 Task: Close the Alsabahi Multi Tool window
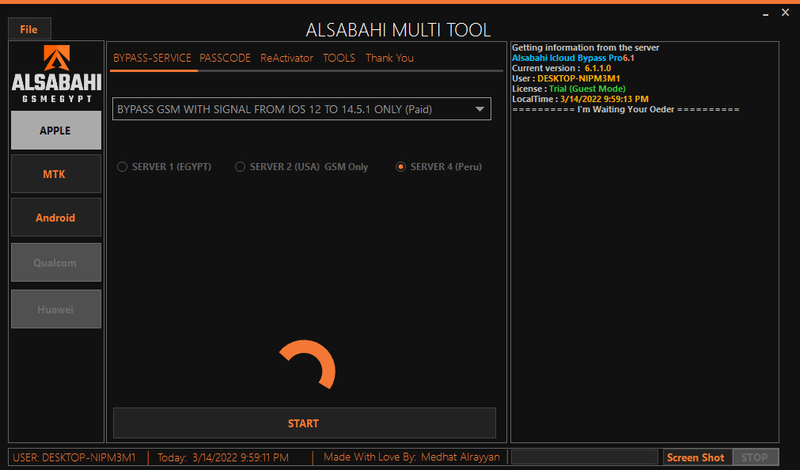(785, 13)
